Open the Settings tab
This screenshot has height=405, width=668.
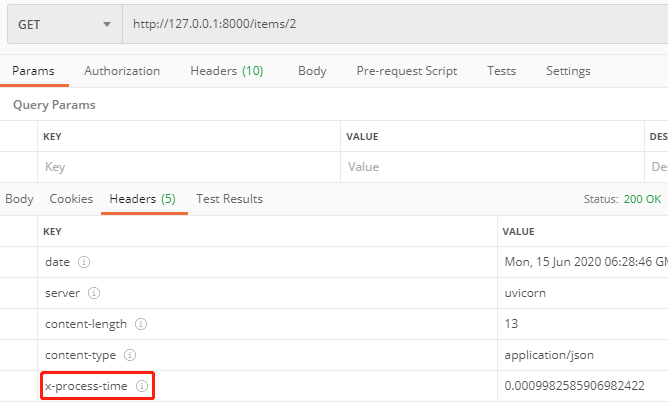click(568, 71)
